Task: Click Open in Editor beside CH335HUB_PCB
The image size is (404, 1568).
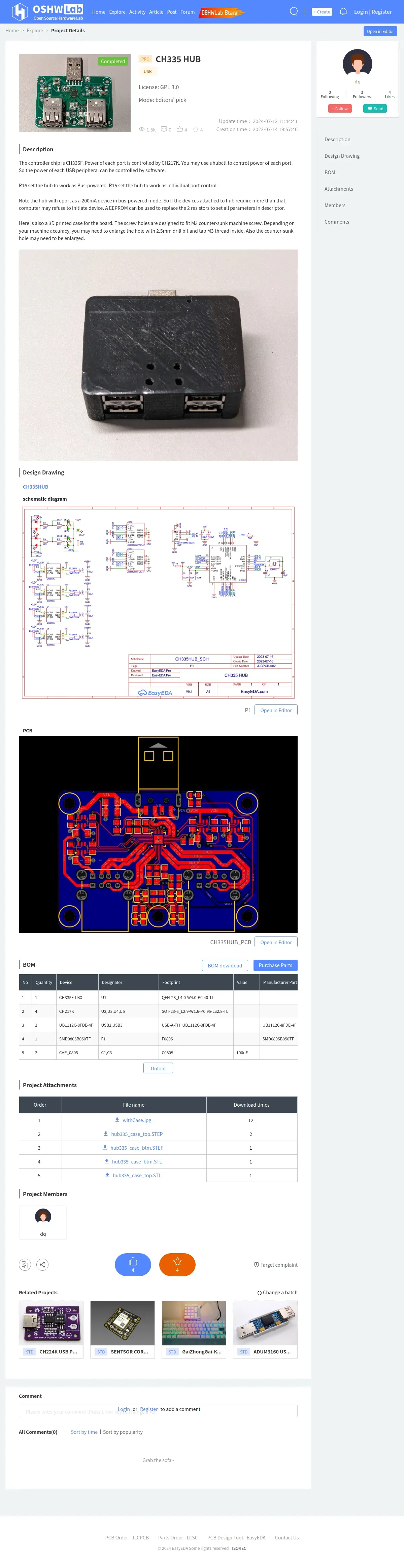Action: (x=276, y=942)
